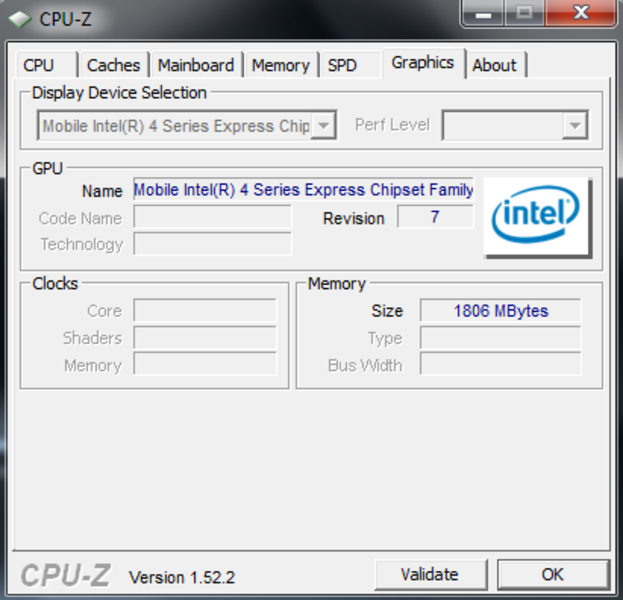
Task: Select the Mainboard tab
Action: point(196,65)
